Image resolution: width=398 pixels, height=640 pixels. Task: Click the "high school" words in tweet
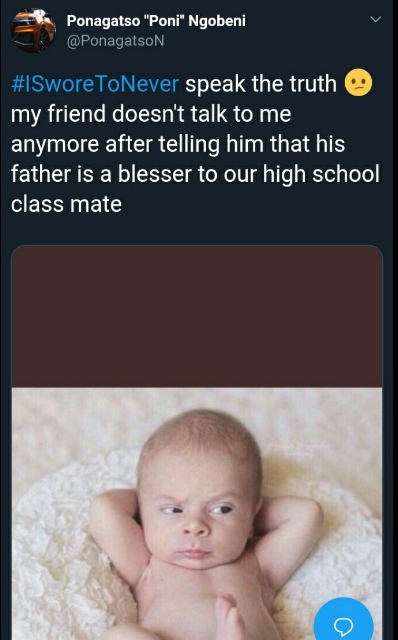[321, 174]
